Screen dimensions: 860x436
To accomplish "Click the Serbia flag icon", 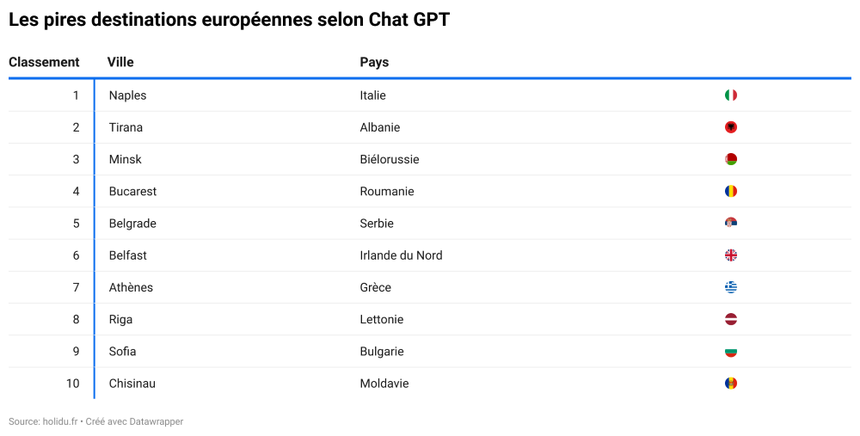I will pos(731,223).
